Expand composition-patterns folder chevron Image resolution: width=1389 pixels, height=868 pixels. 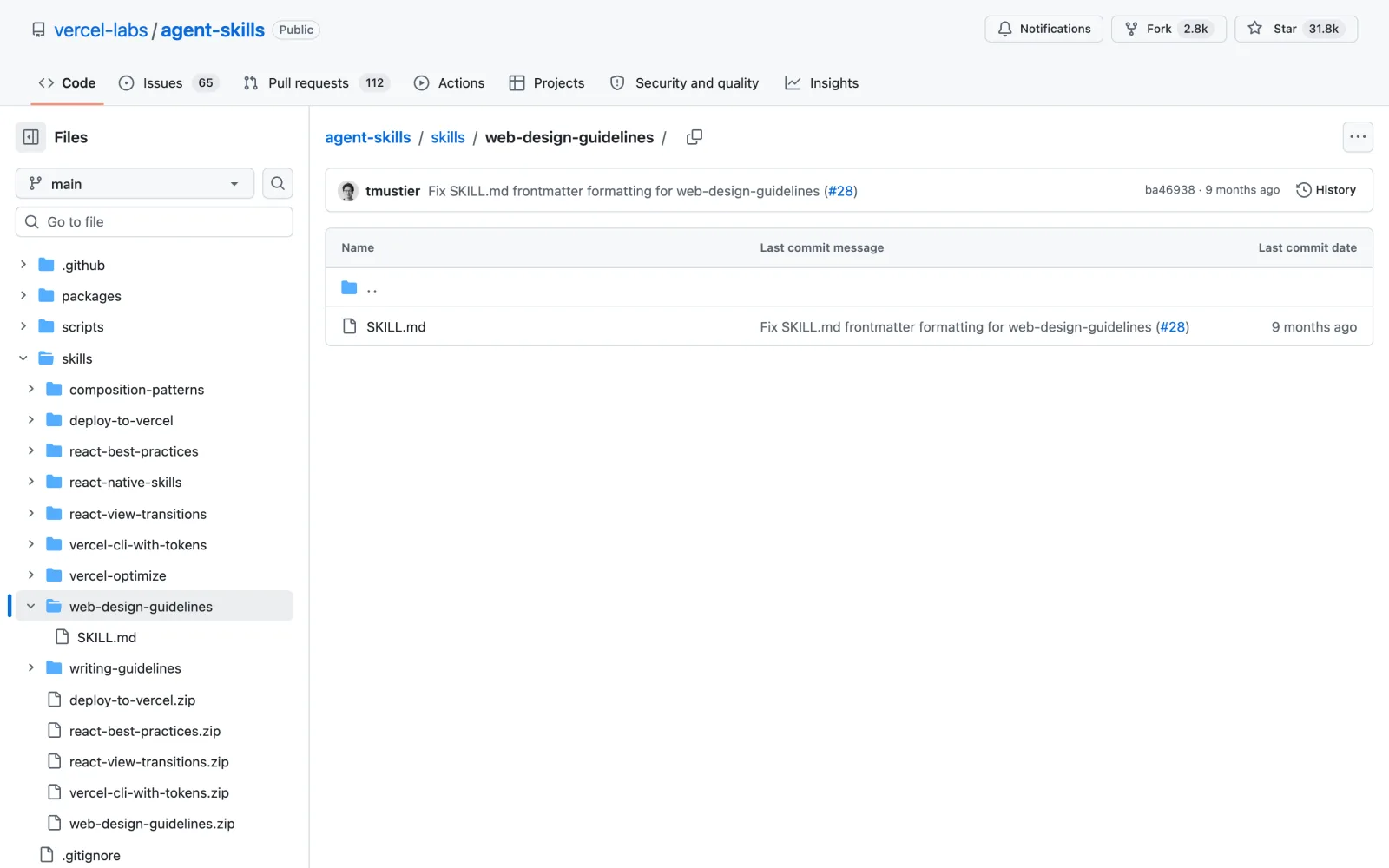pyautogui.click(x=31, y=389)
